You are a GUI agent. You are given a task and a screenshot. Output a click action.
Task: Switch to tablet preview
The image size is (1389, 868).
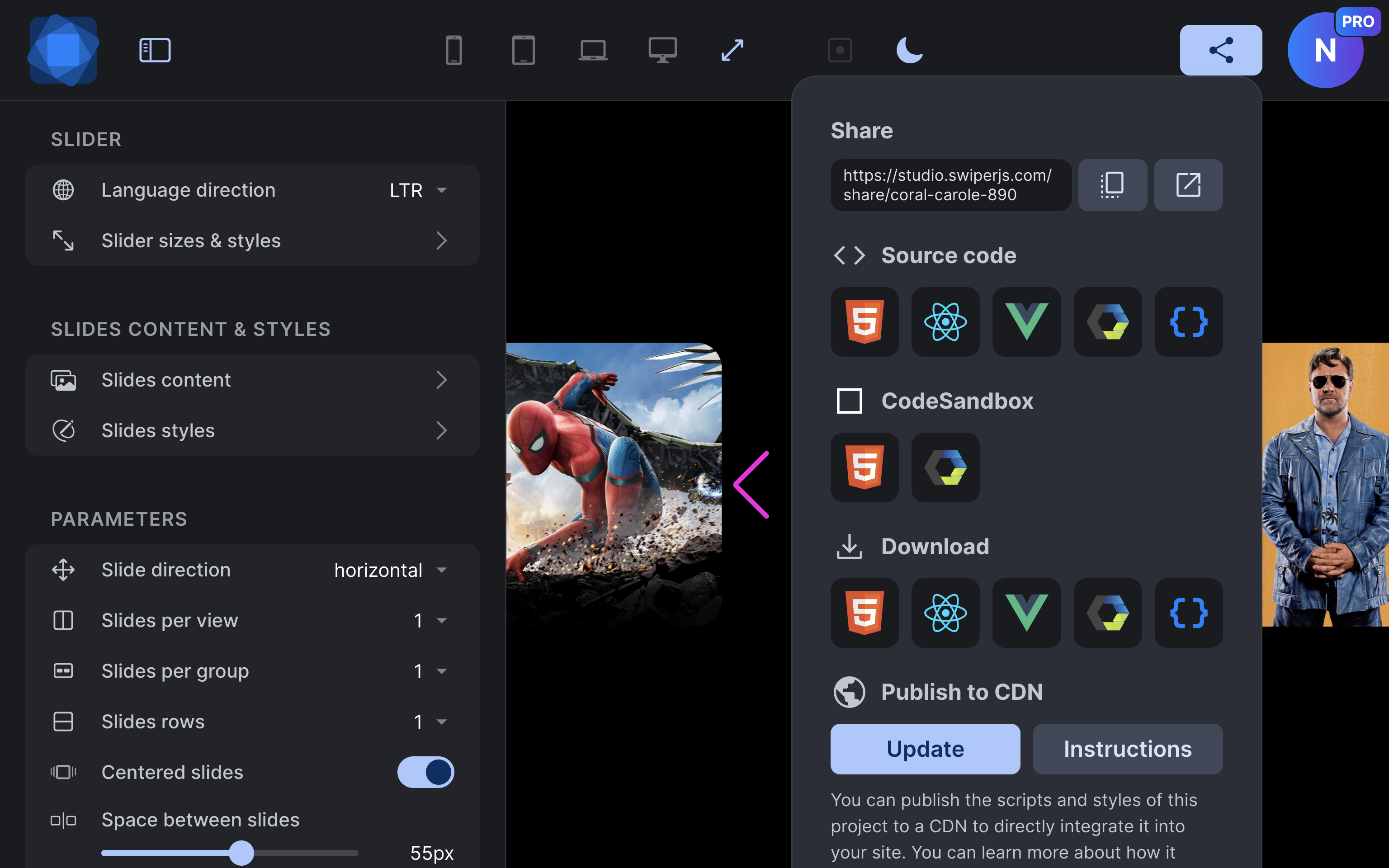pos(524,50)
